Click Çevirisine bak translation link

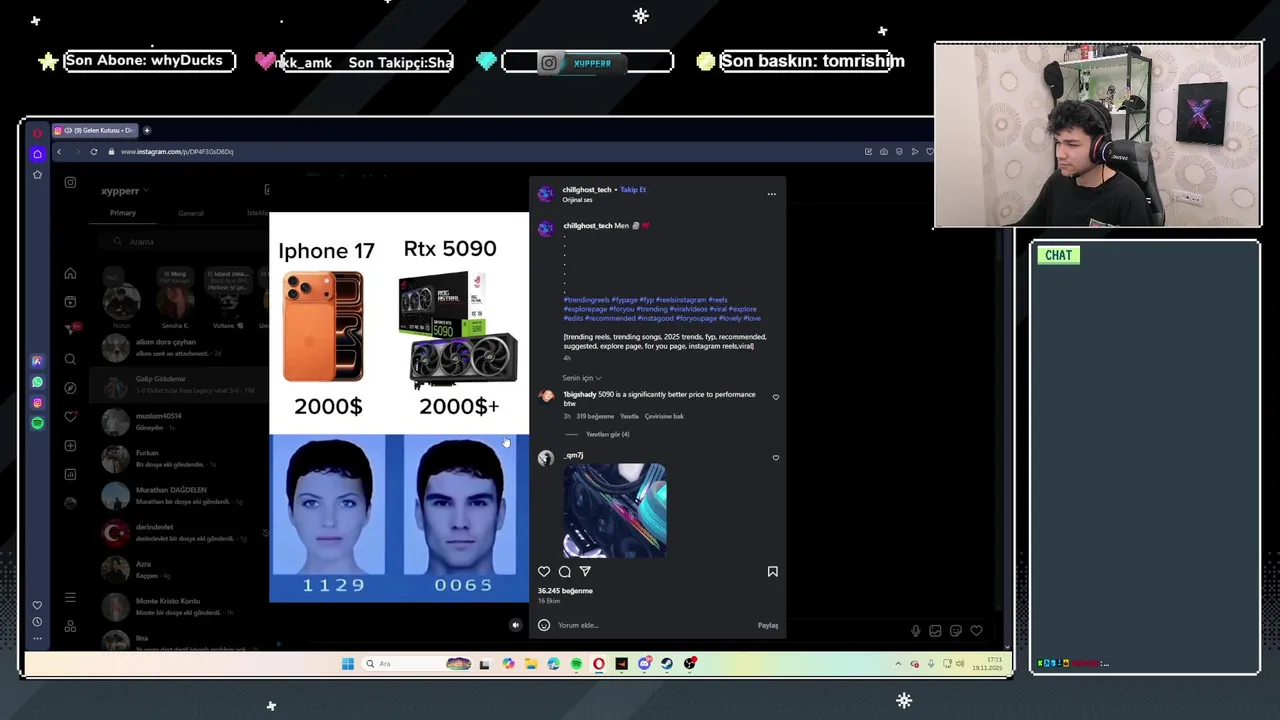pos(664,416)
